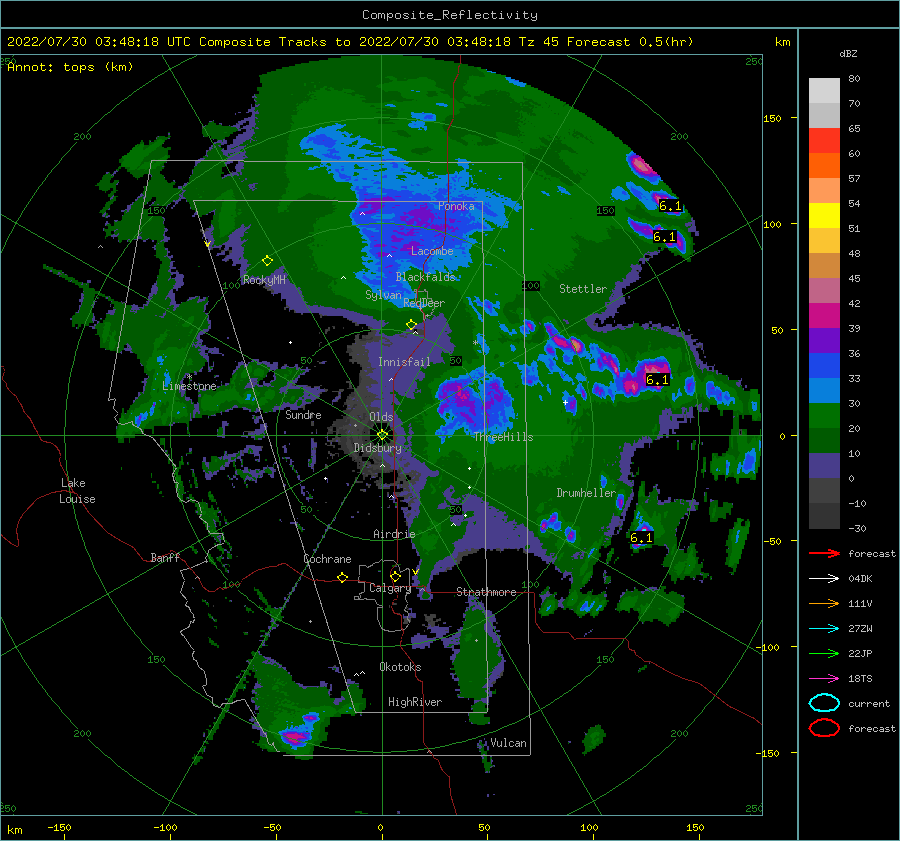900x841 pixels.
Task: Click the yellow 54–51 dBZ color swatch
Action: [824, 215]
